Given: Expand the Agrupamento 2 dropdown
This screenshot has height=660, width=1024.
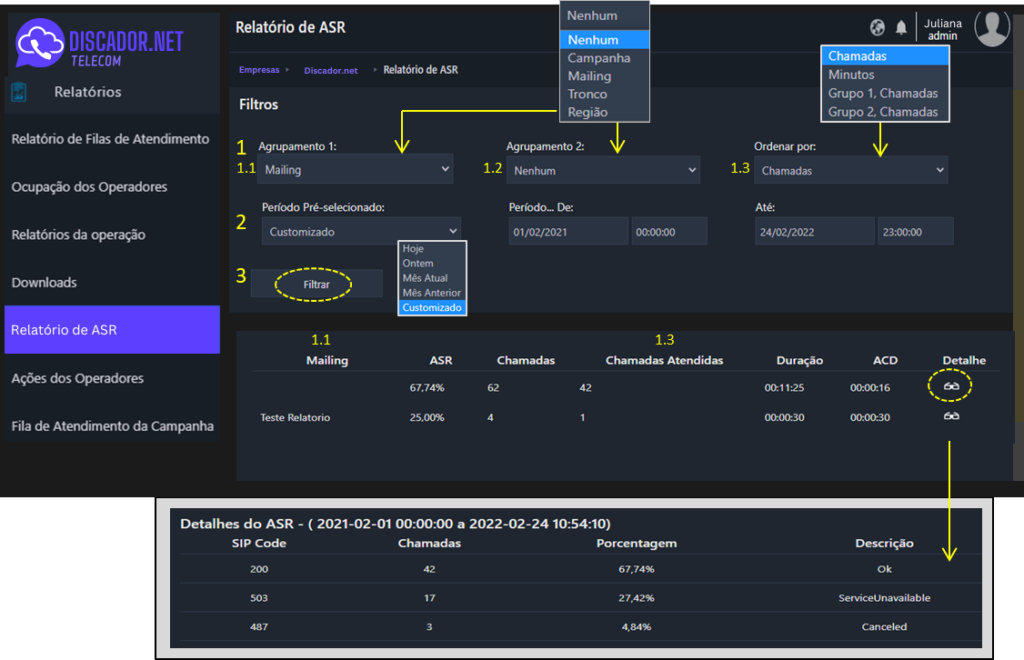Looking at the screenshot, I should pyautogui.click(x=603, y=170).
